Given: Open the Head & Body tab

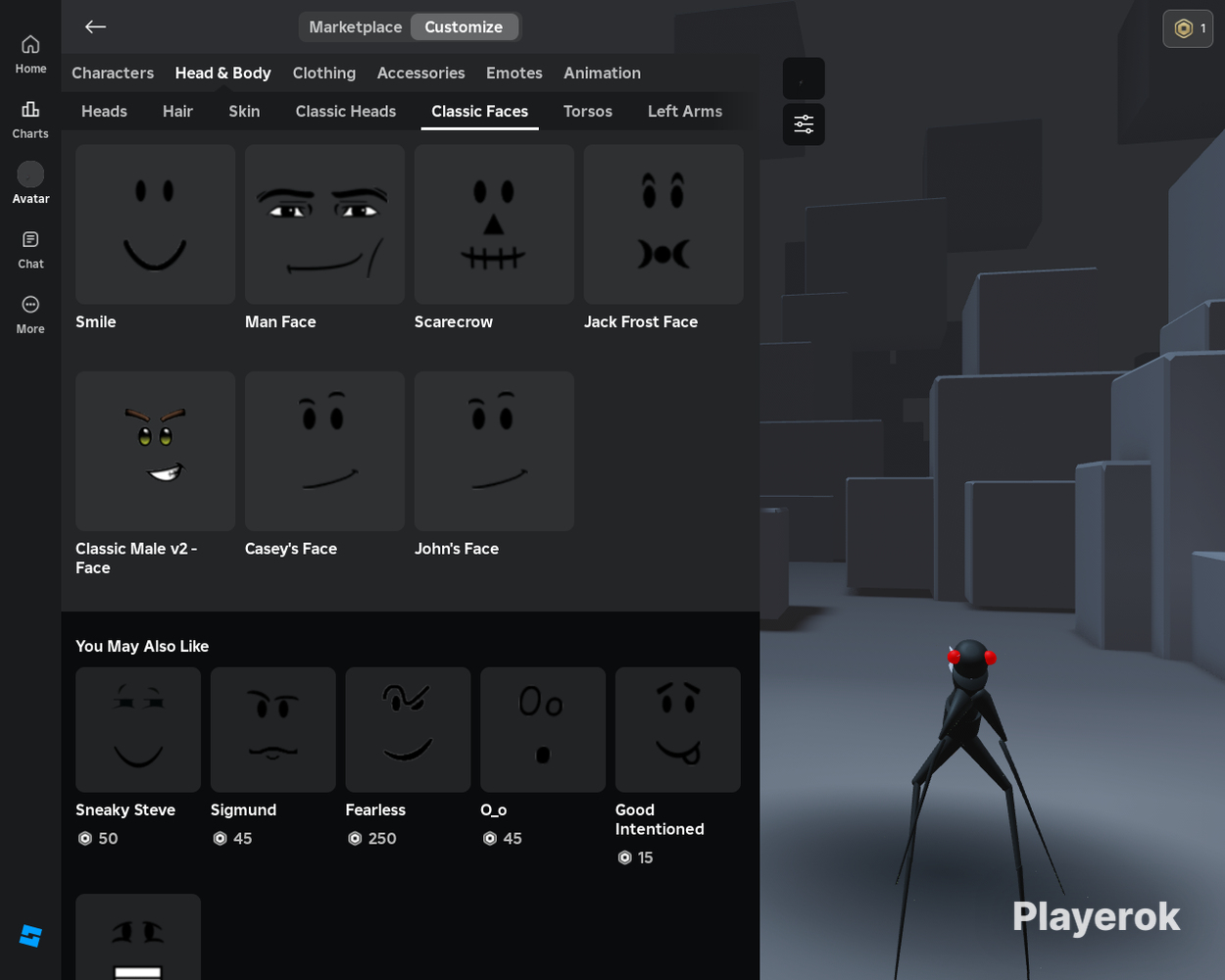Looking at the screenshot, I should [x=222, y=73].
